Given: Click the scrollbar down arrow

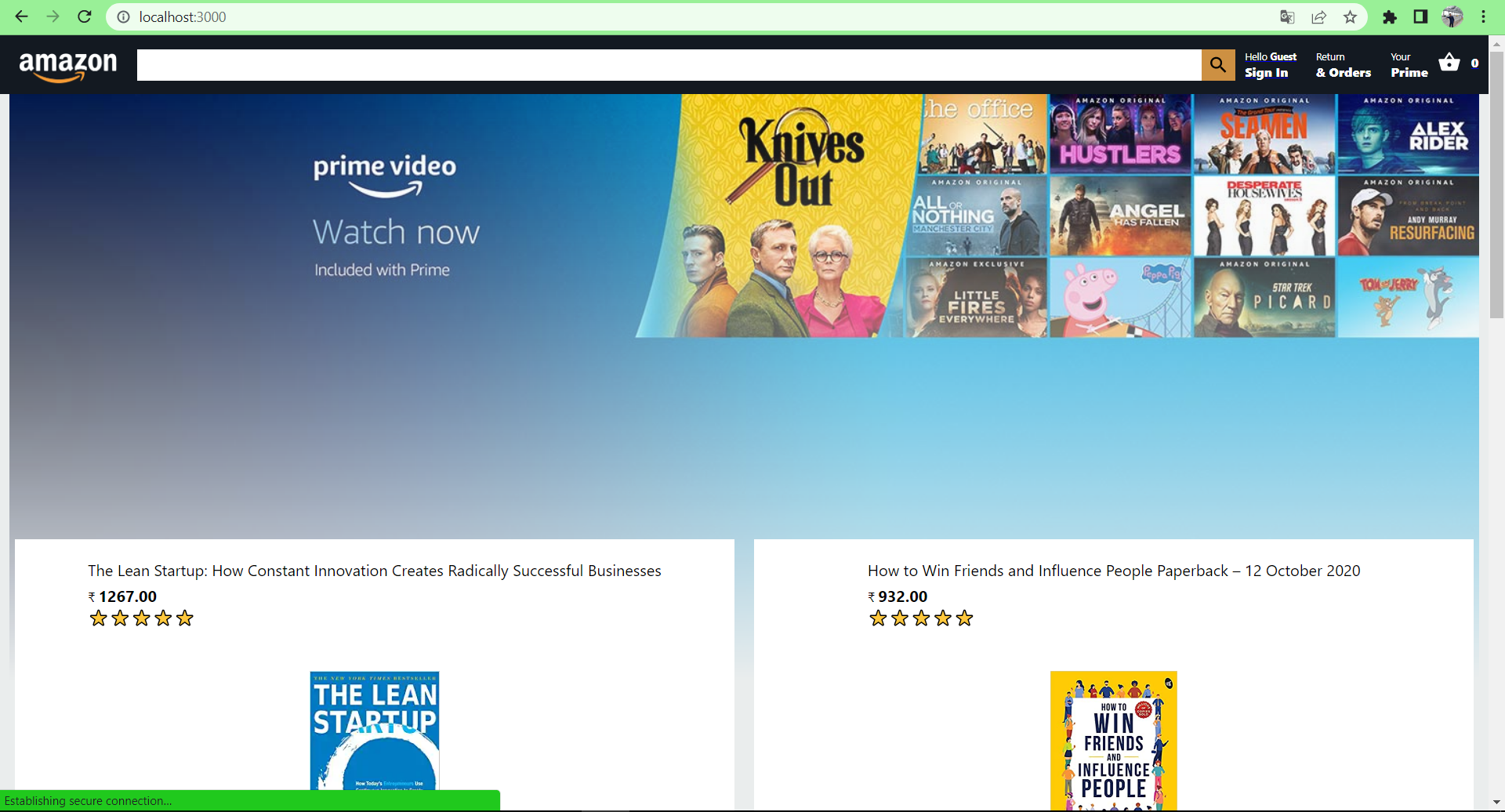Looking at the screenshot, I should [1497, 803].
